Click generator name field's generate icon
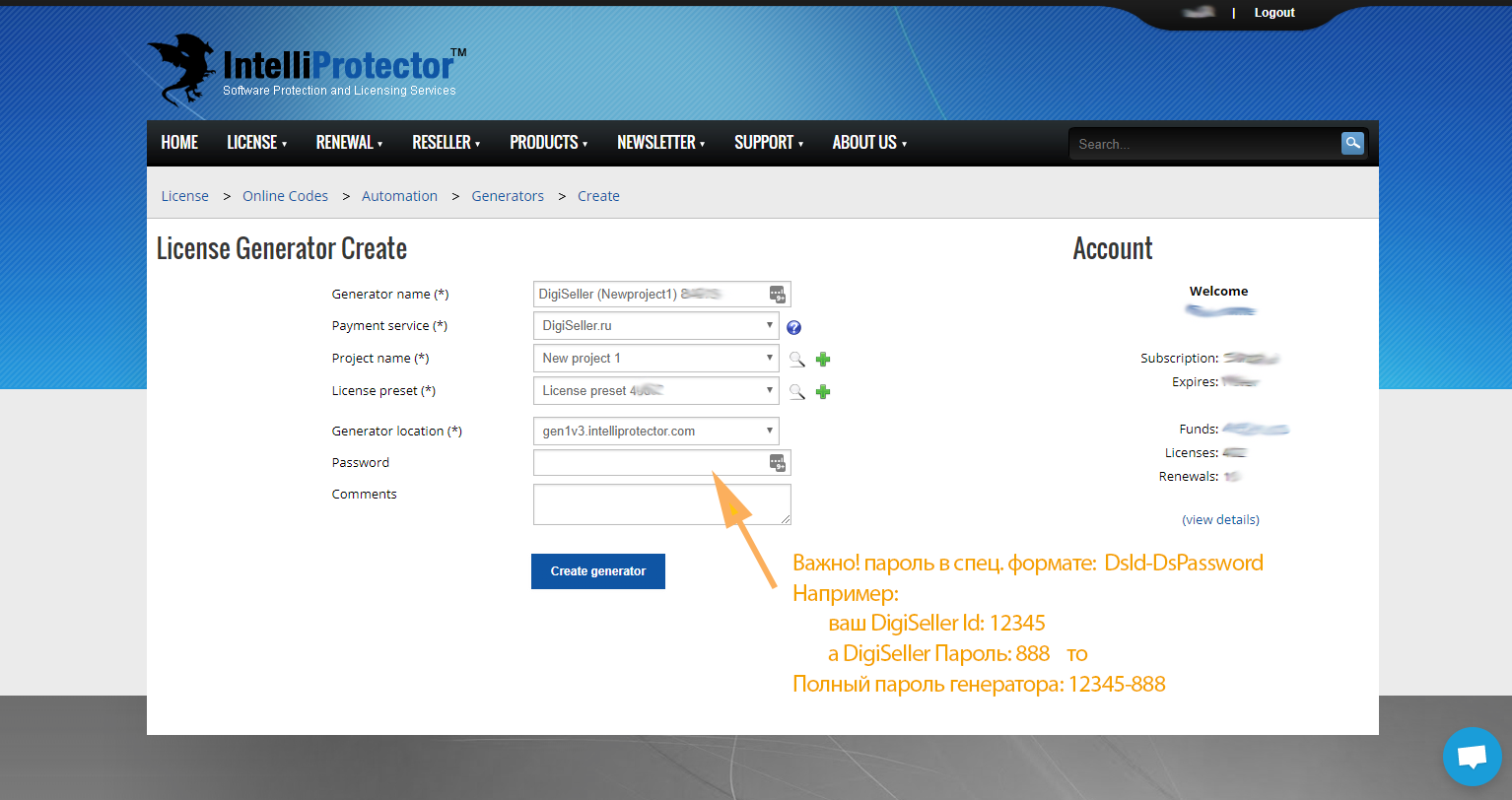The height and width of the screenshot is (800, 1512). [x=777, y=294]
